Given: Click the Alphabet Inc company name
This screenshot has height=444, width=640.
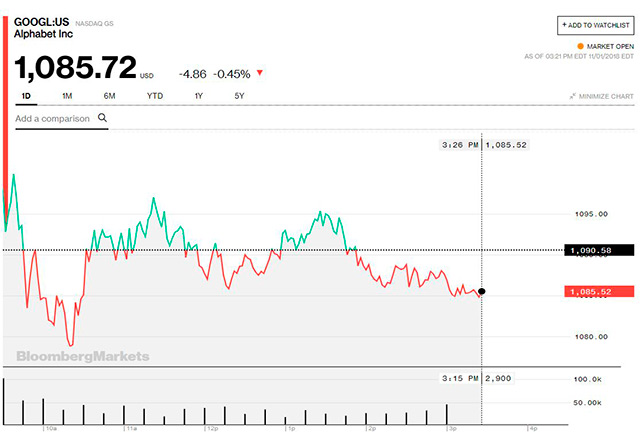Looking at the screenshot, I should [x=43, y=34].
